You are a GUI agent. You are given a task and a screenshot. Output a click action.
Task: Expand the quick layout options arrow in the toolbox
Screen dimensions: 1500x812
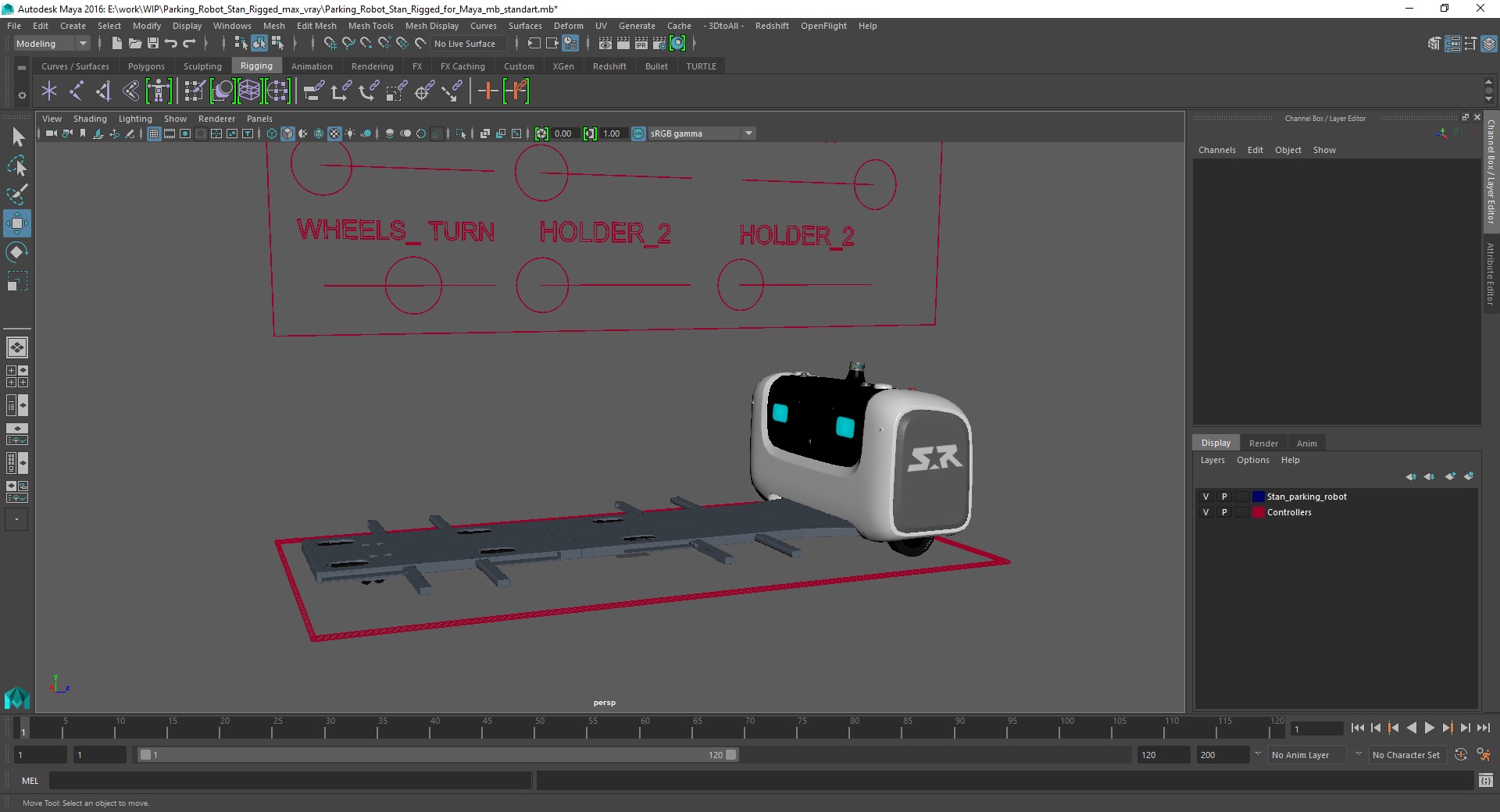16,519
